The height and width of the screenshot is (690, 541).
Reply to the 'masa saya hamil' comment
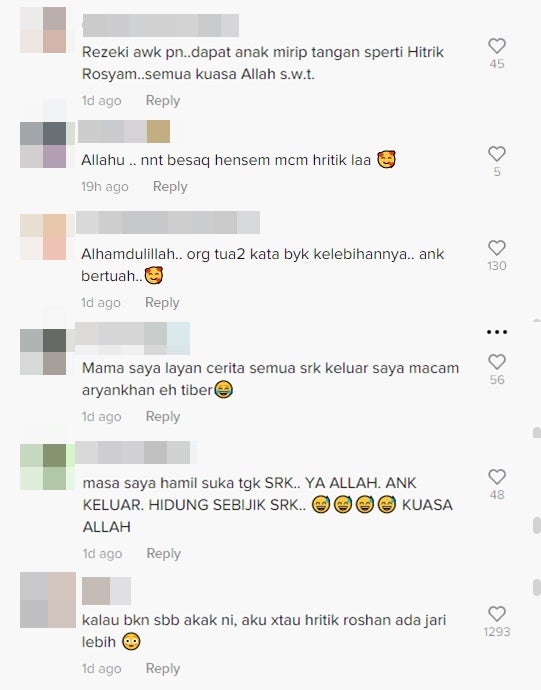tap(163, 553)
